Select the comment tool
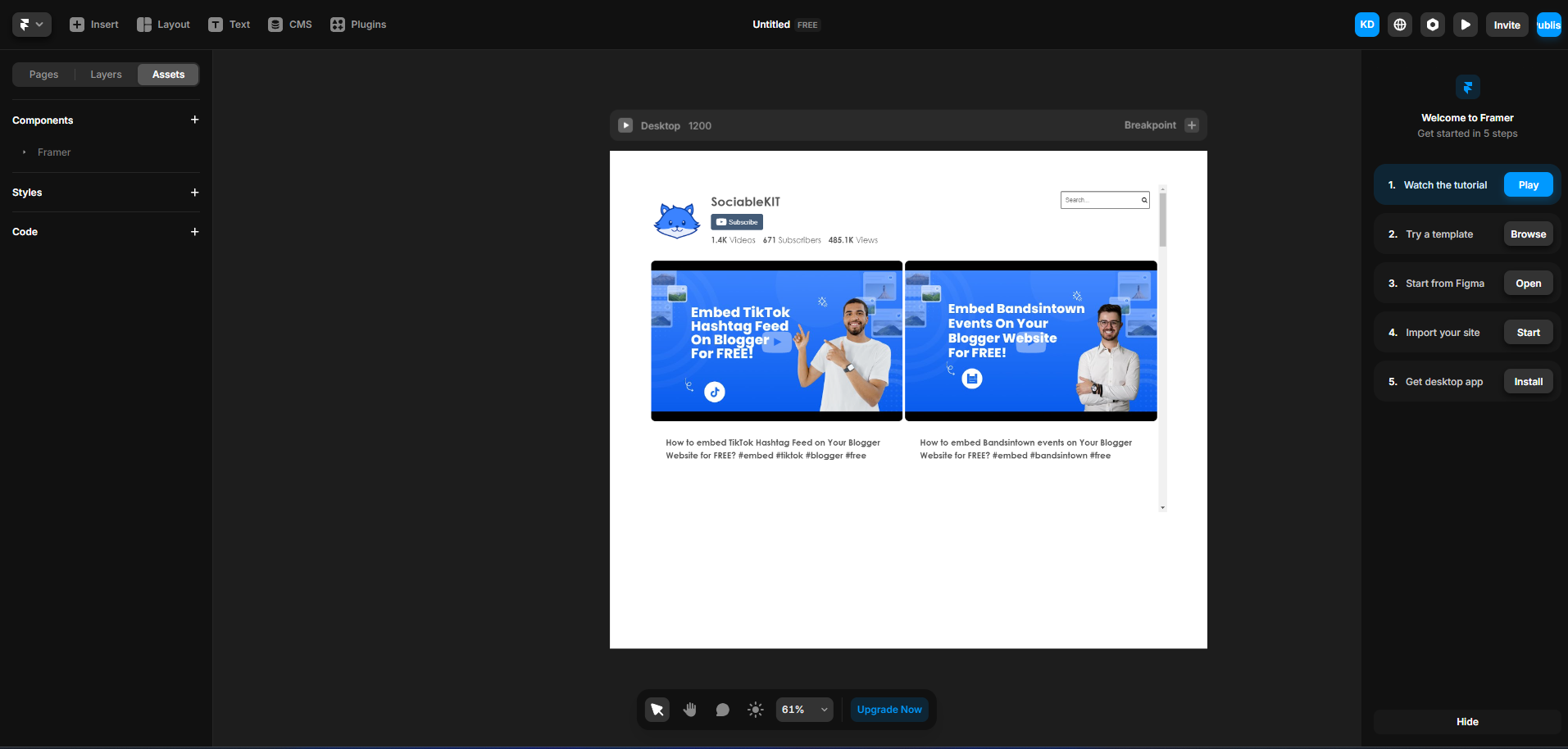This screenshot has width=1568, height=749. tap(722, 710)
